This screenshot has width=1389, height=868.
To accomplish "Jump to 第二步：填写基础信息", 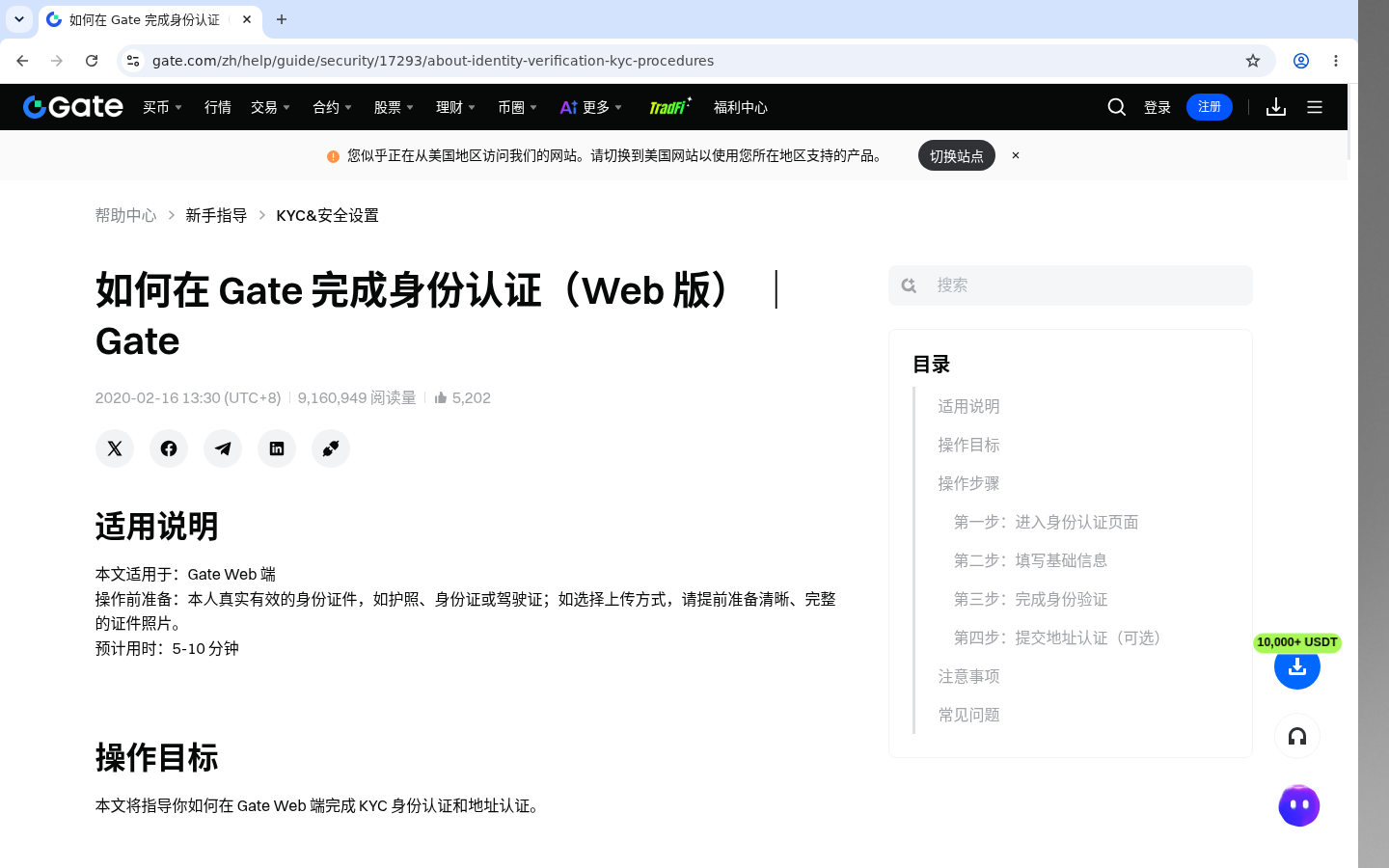I will (x=1030, y=560).
